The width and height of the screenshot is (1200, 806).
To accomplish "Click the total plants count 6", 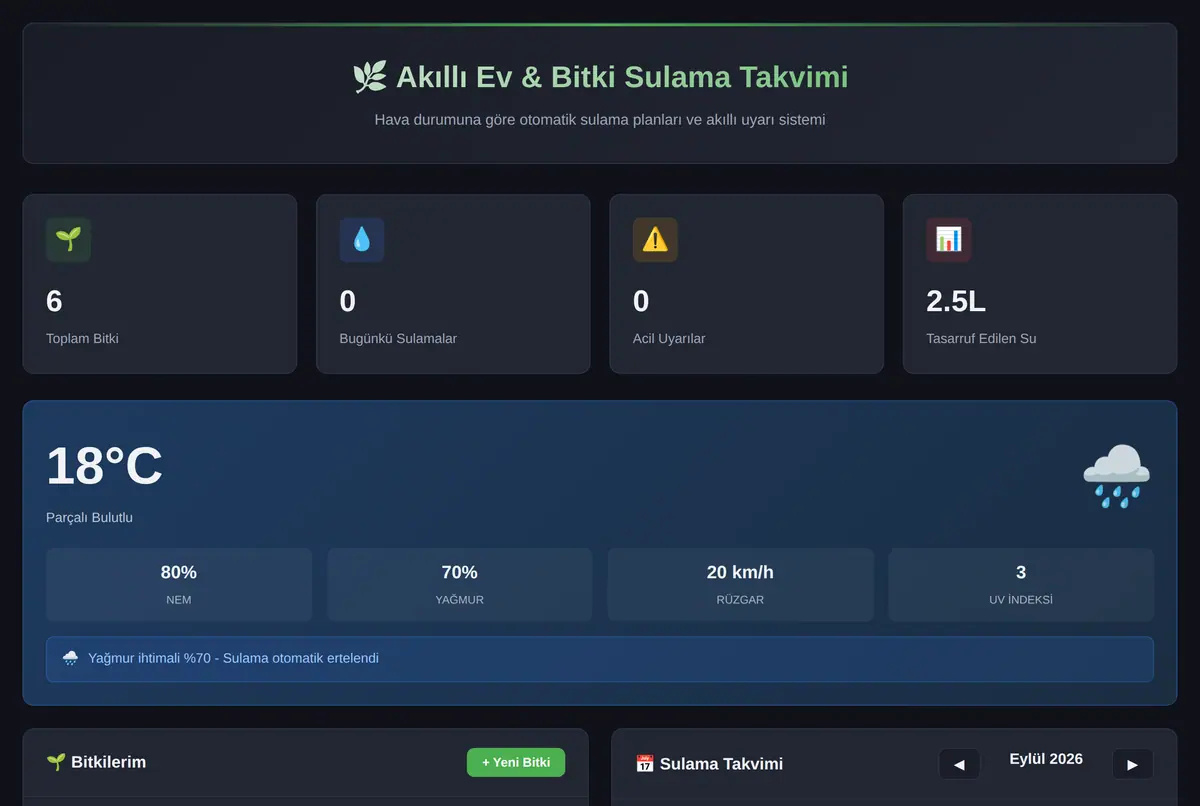I will 54,301.
